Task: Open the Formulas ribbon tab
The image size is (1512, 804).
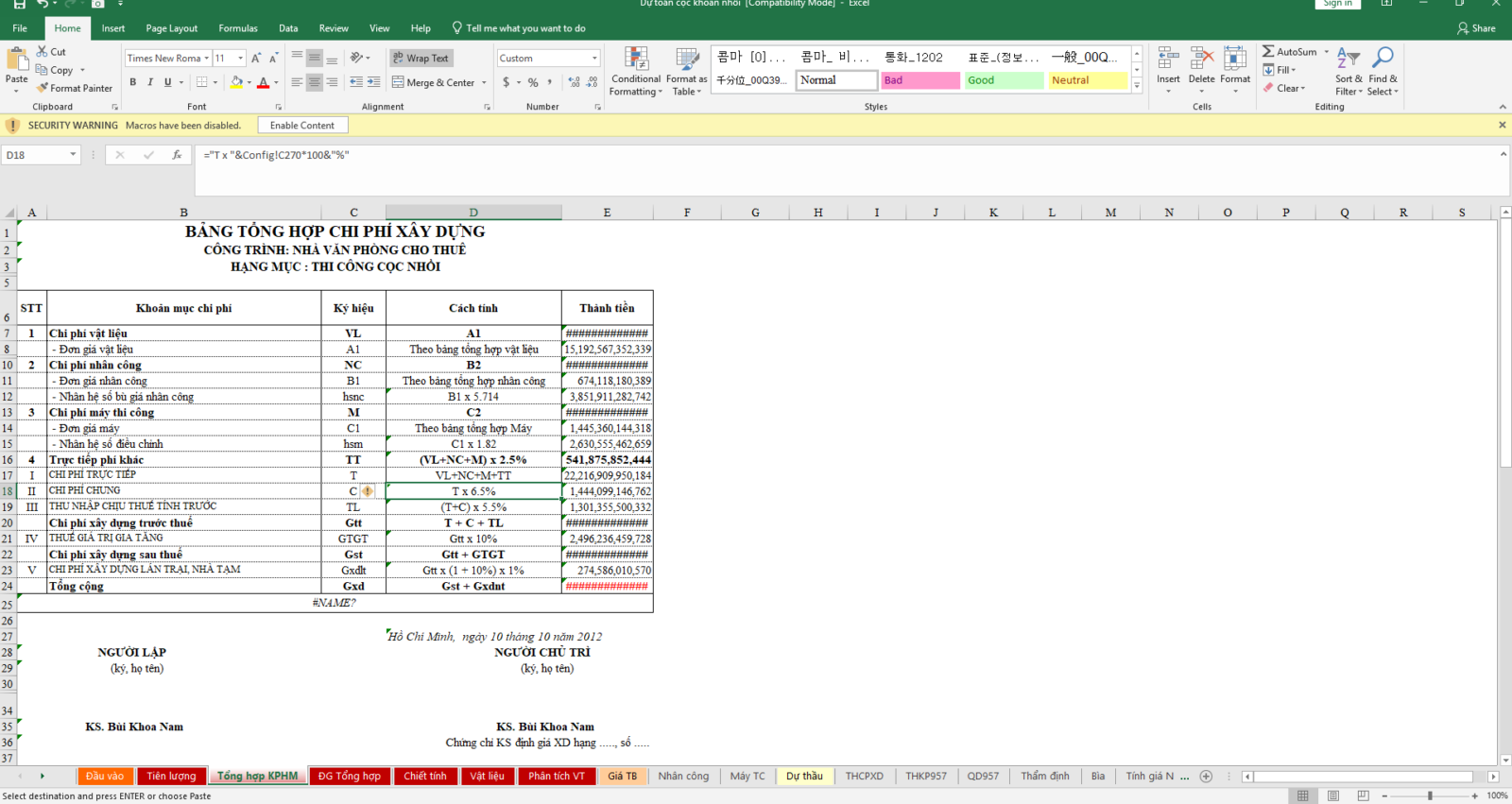Action: [x=238, y=28]
